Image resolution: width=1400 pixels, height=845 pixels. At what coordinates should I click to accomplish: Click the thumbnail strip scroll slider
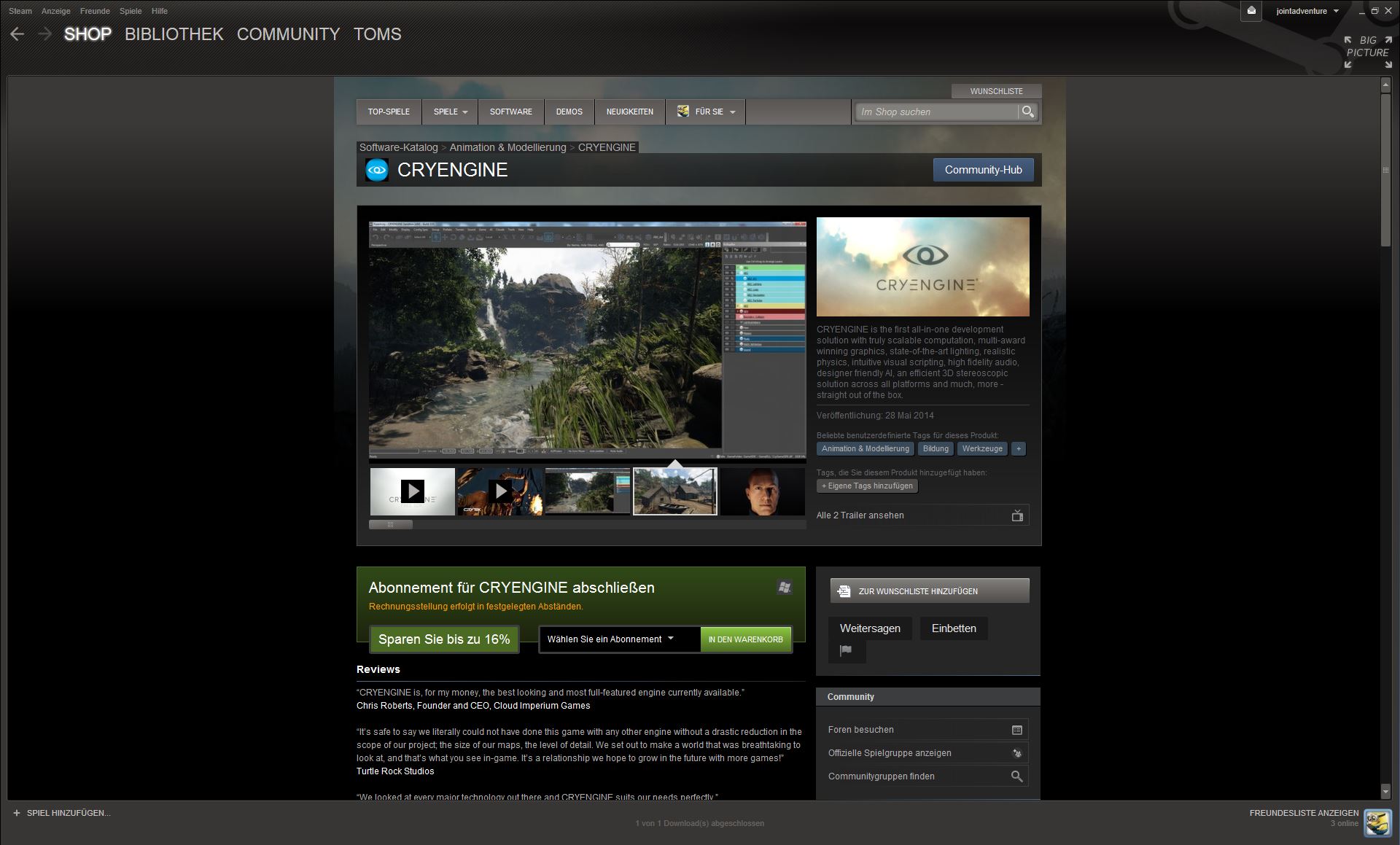(x=391, y=524)
